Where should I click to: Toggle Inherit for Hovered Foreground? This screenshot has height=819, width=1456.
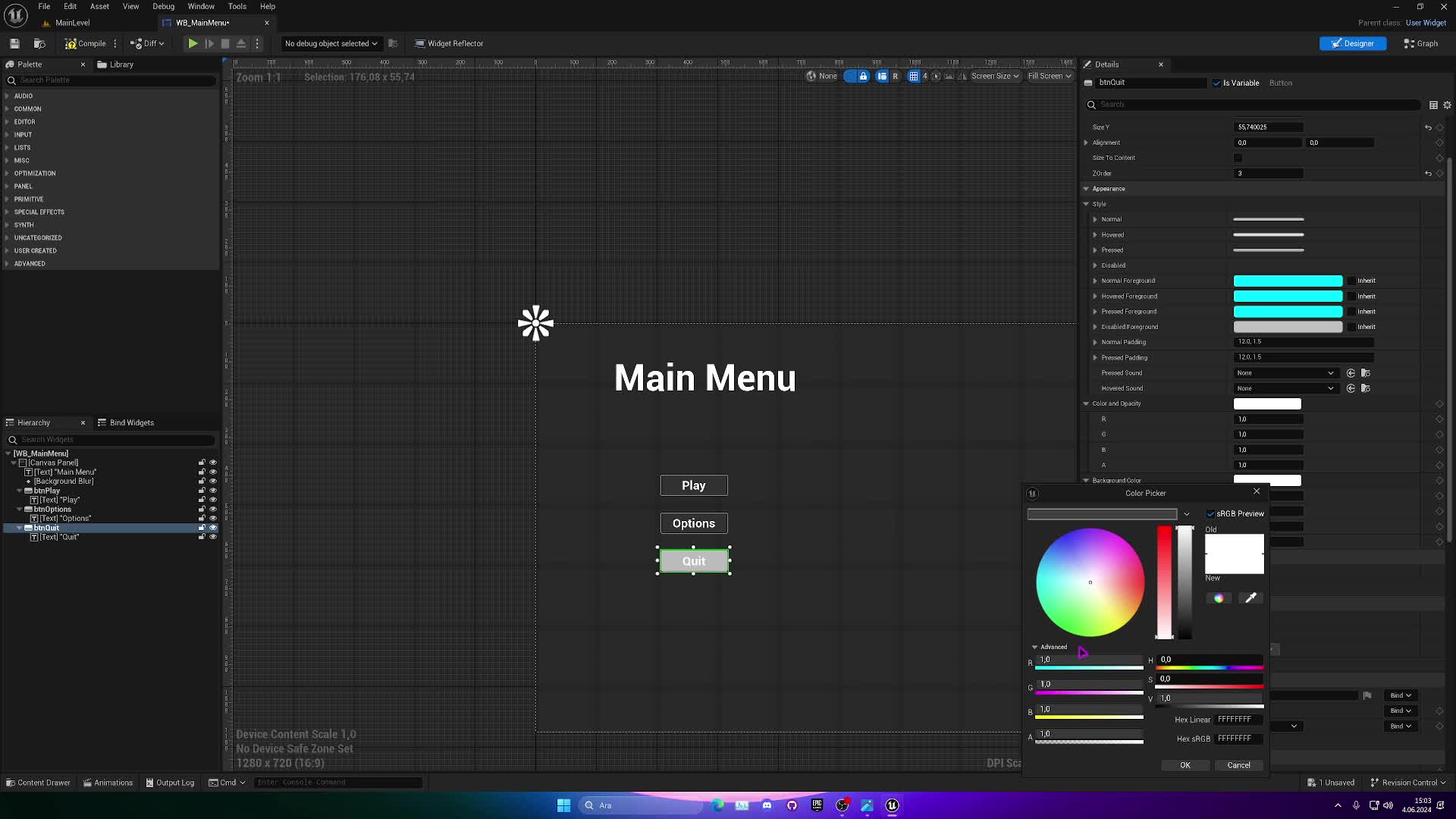coord(1351,297)
